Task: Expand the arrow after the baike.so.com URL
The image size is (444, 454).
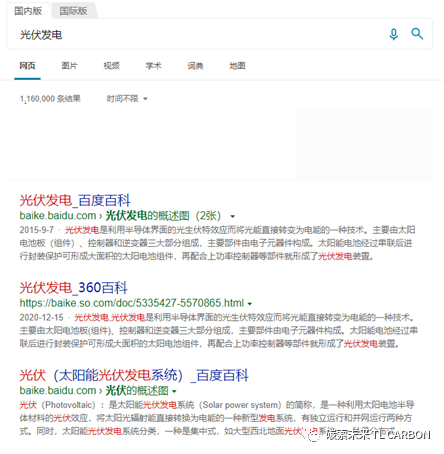Action: tap(250, 304)
